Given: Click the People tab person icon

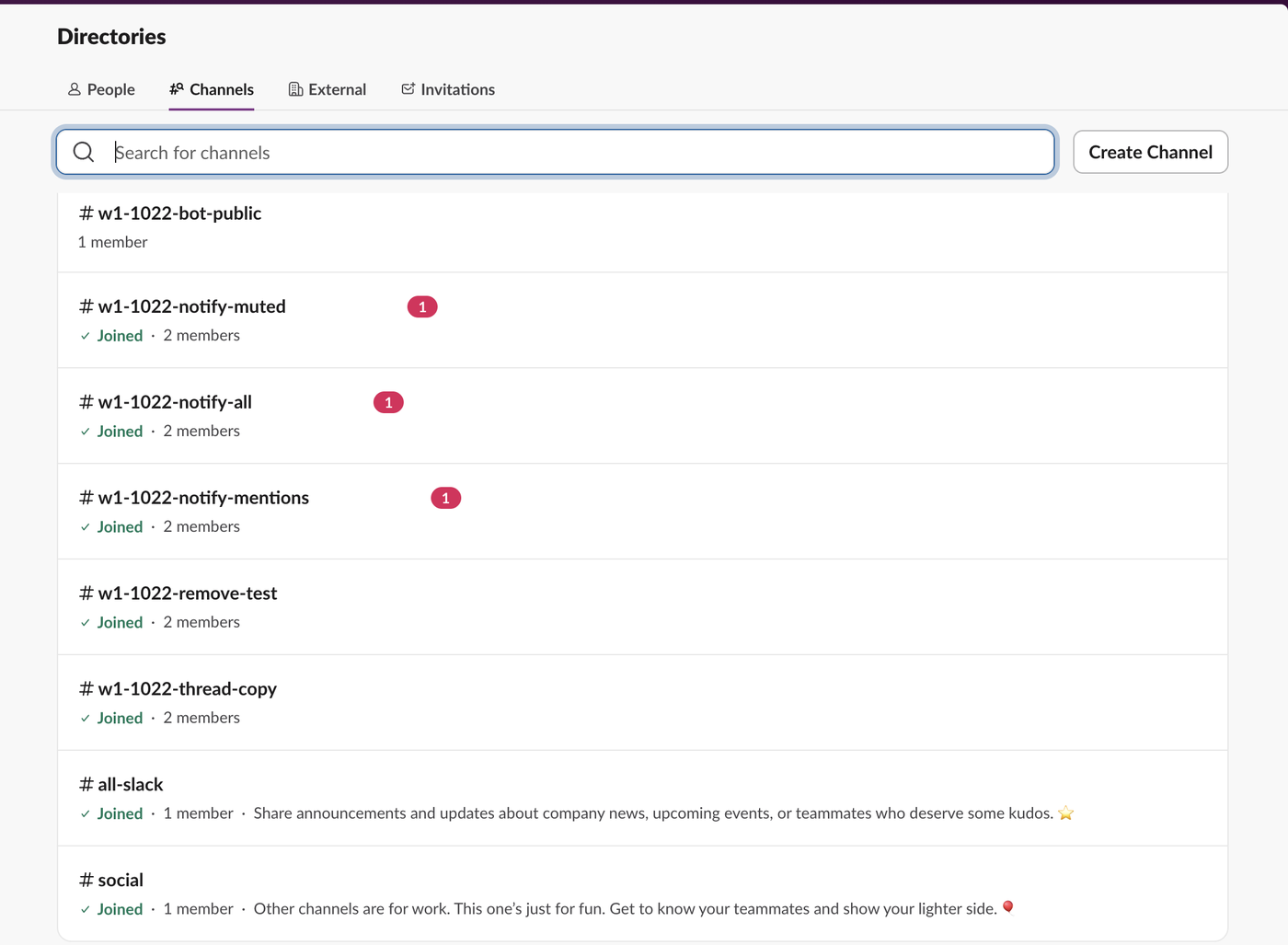Looking at the screenshot, I should point(75,89).
